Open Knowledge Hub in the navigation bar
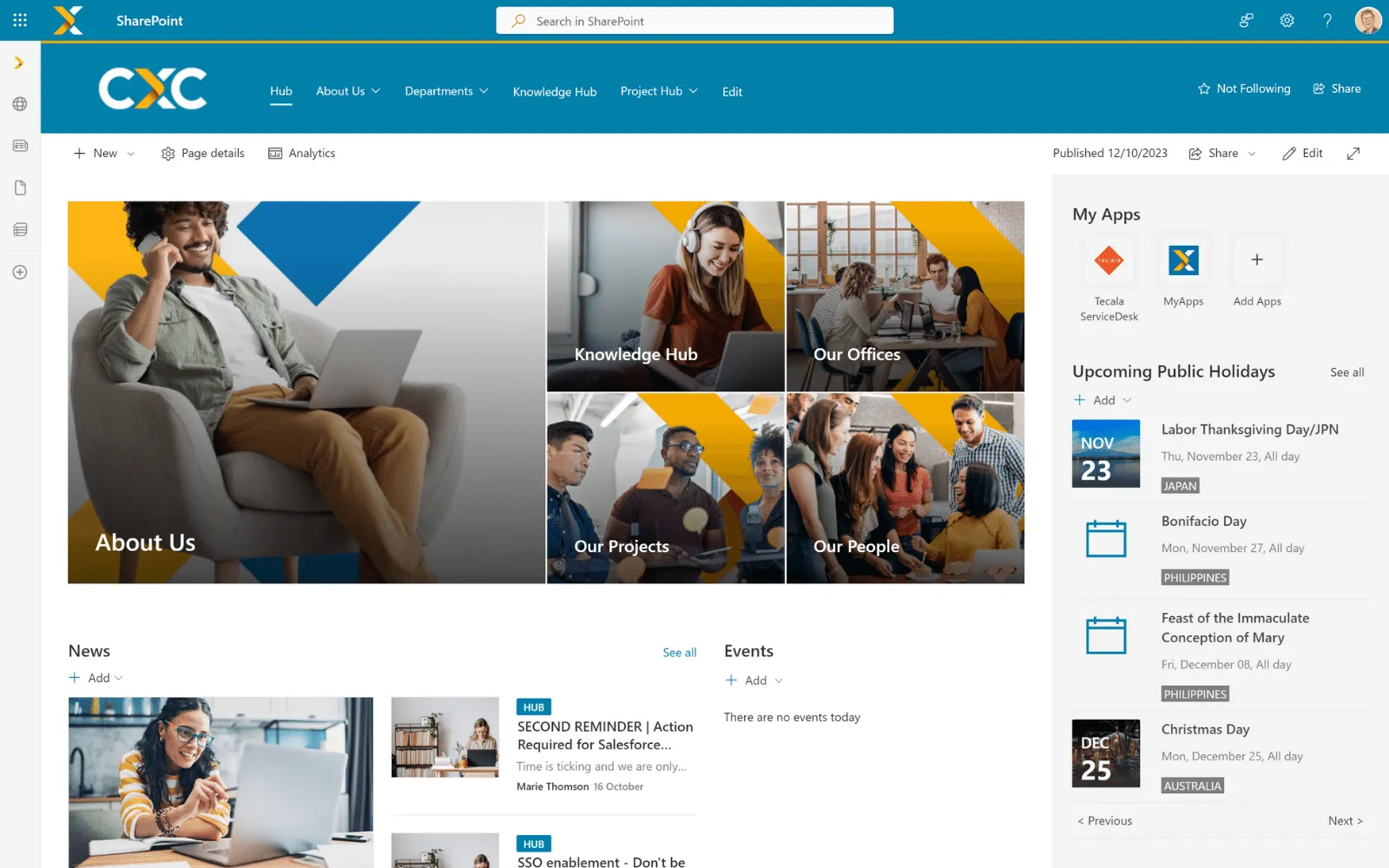Viewport: 1389px width, 868px height. click(555, 91)
